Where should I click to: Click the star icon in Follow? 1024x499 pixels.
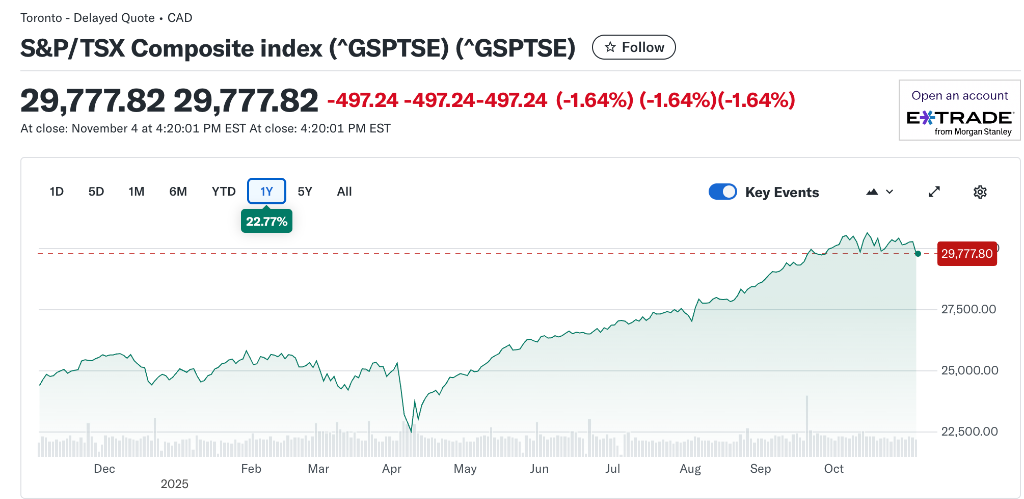coord(610,47)
